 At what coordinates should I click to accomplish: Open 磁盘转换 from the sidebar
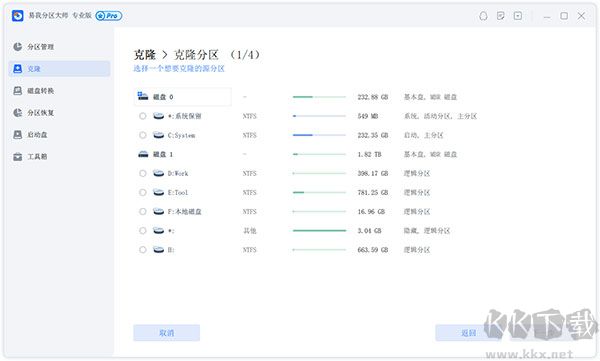pos(34,91)
